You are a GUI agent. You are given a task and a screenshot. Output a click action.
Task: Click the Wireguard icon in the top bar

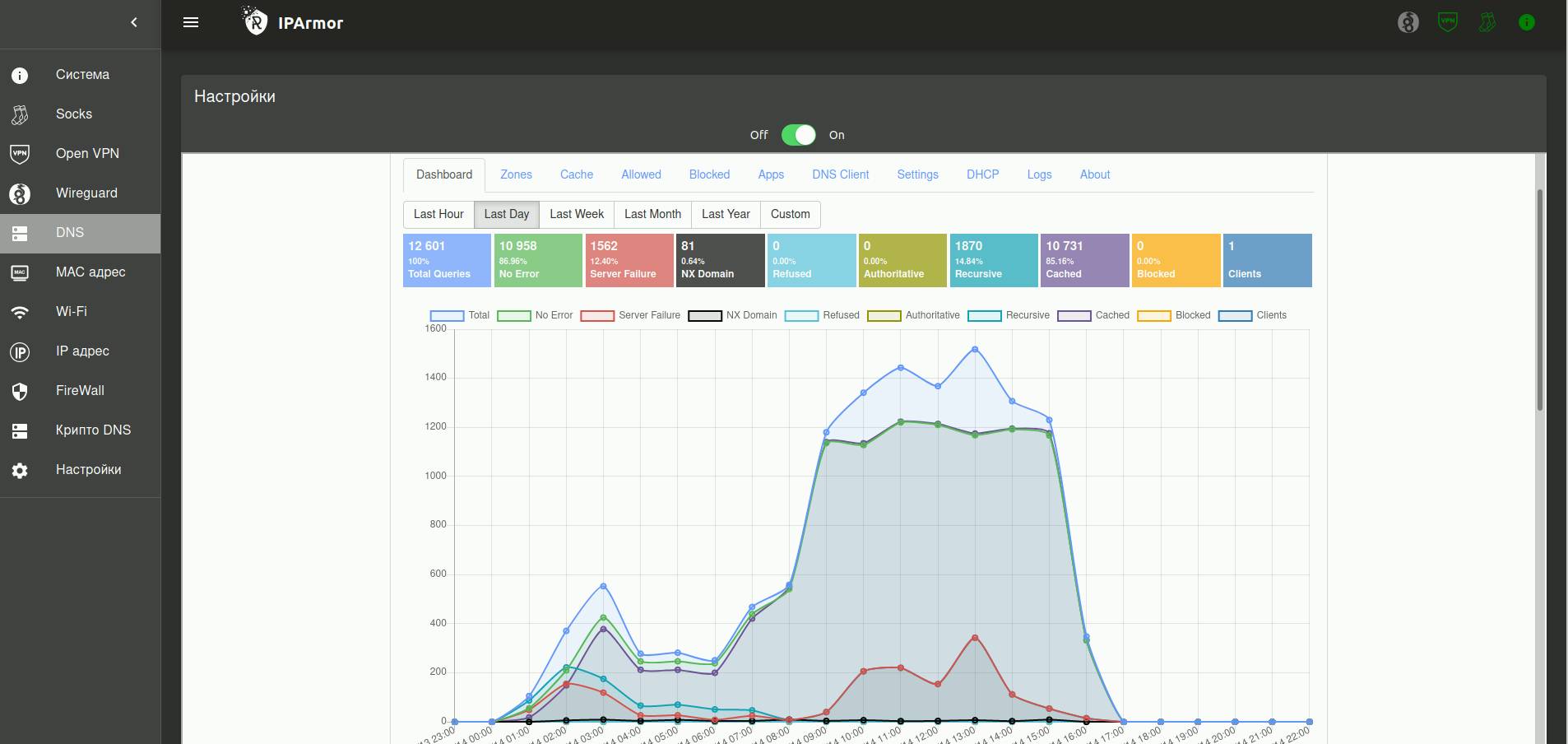[1408, 22]
